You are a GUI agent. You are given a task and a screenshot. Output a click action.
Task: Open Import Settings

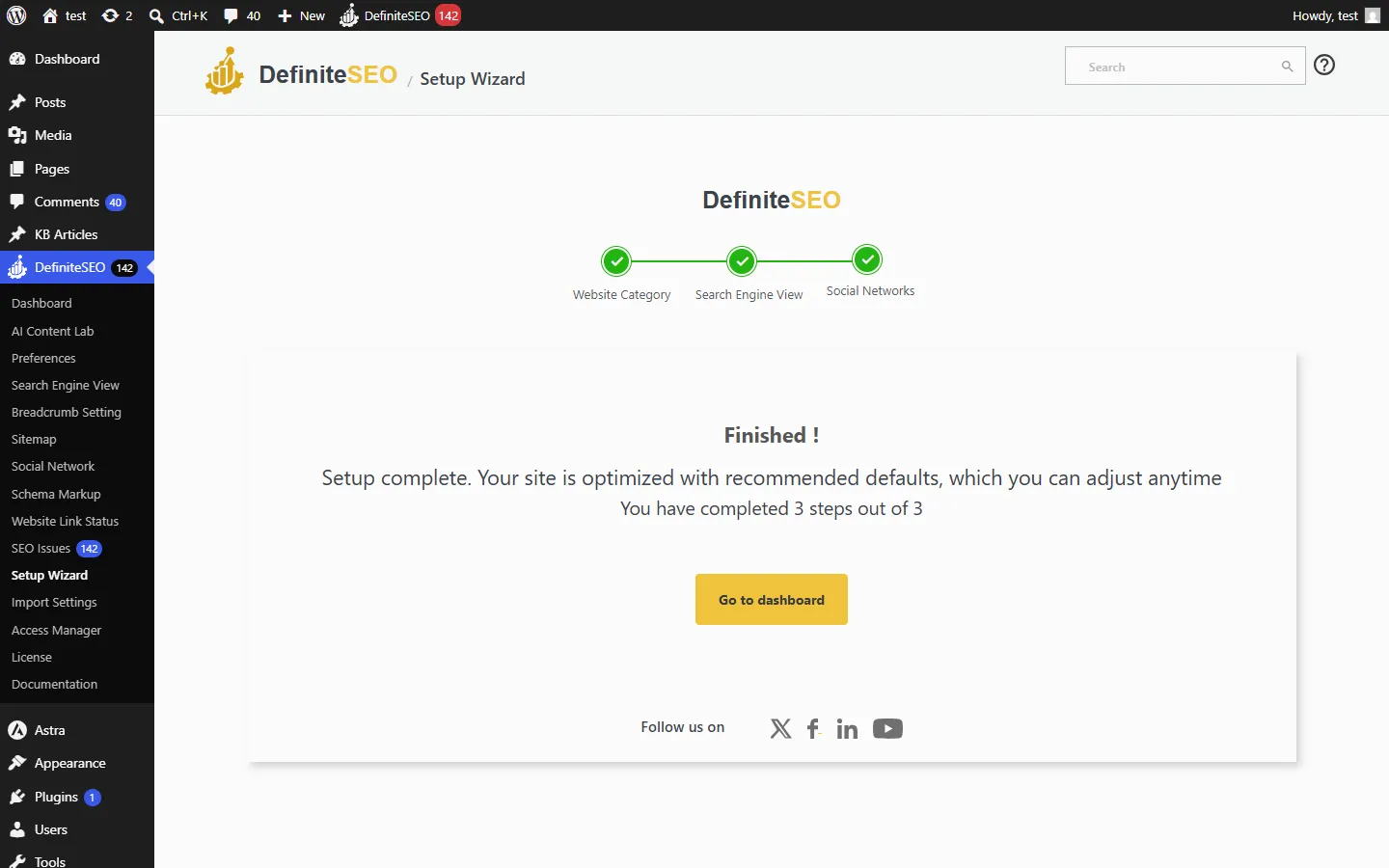[x=54, y=602]
